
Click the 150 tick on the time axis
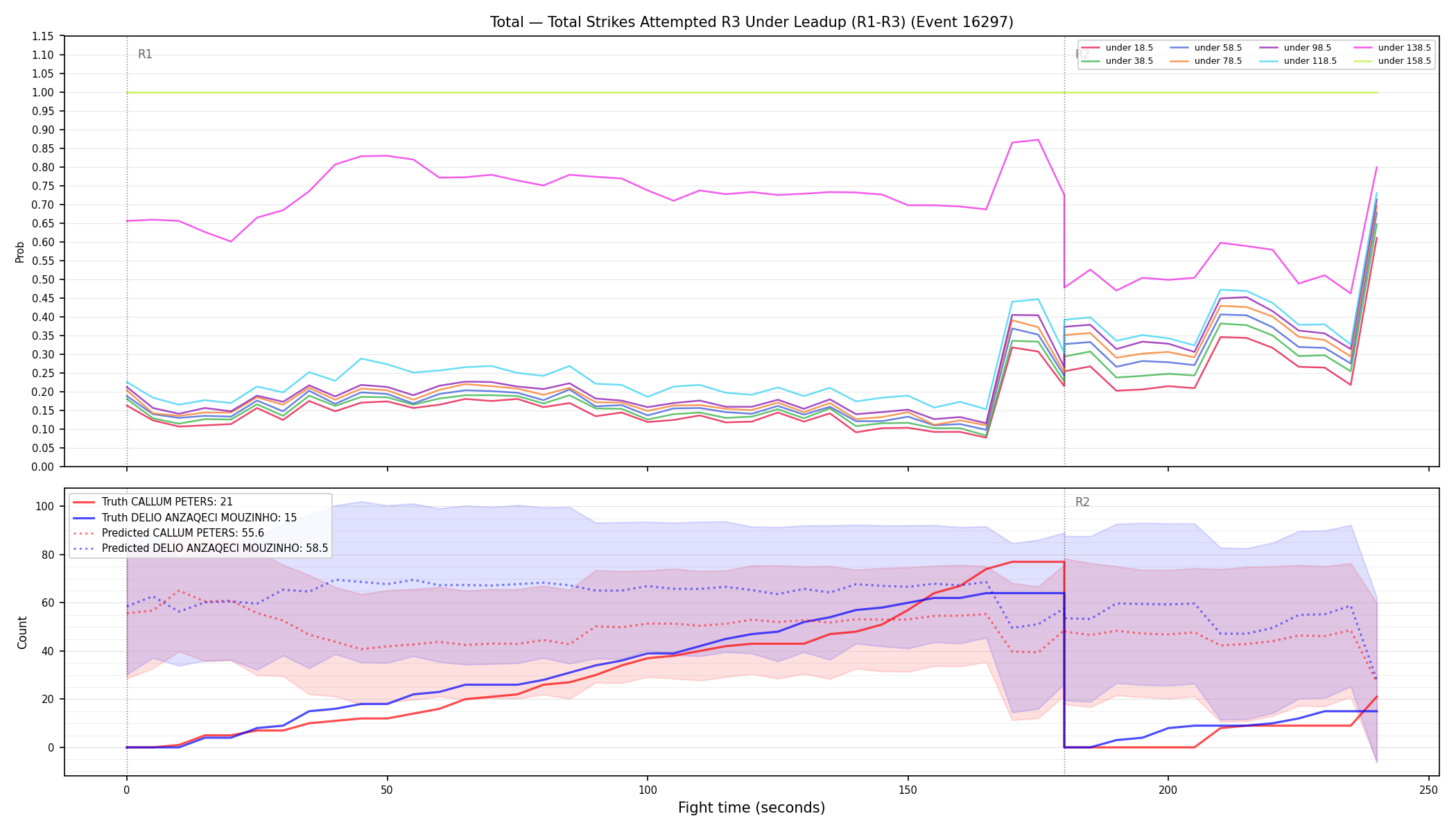pyautogui.click(x=908, y=790)
